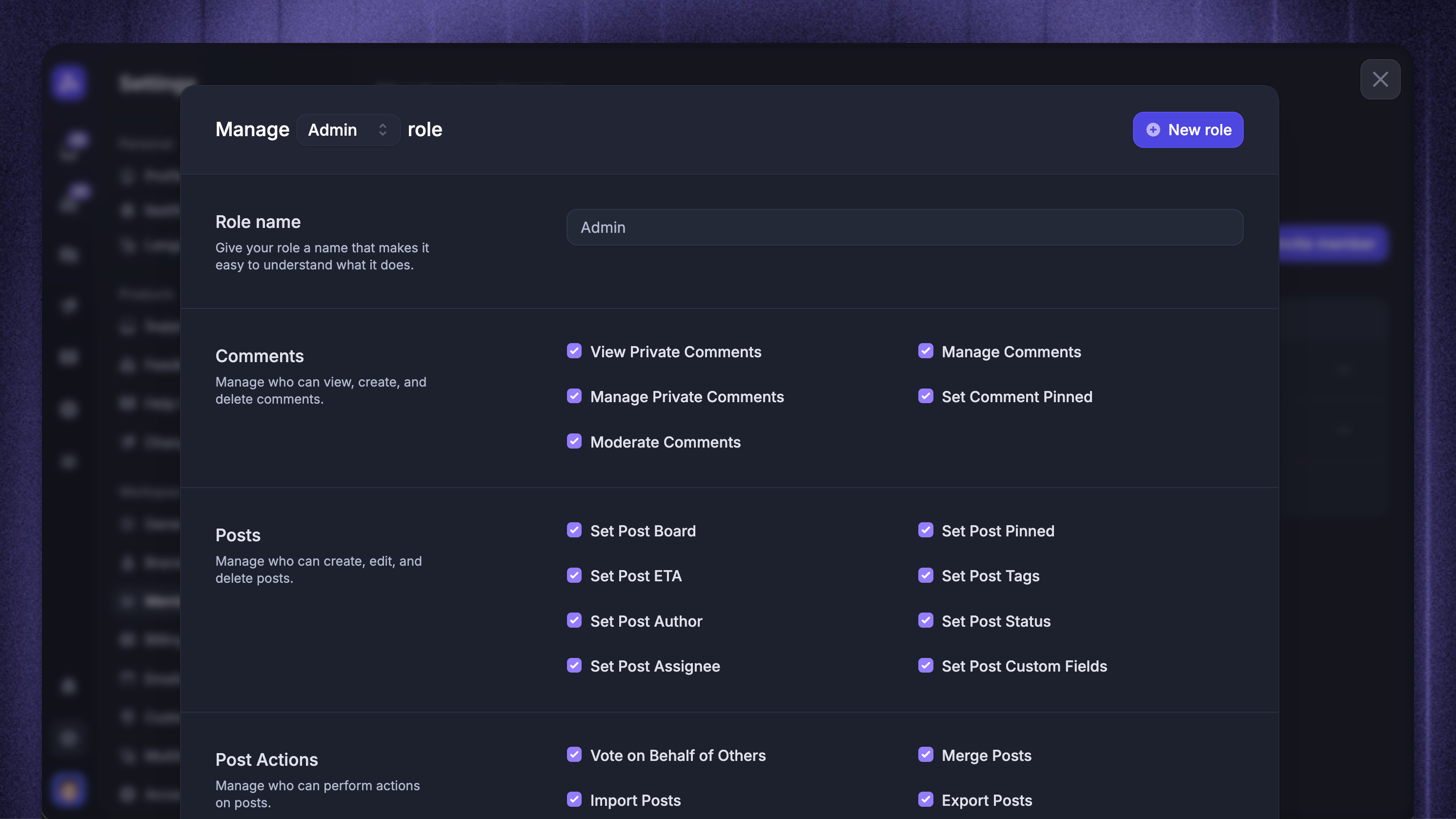The image size is (1456, 819).
Task: Uncheck Set Post Tags
Action: click(x=925, y=575)
